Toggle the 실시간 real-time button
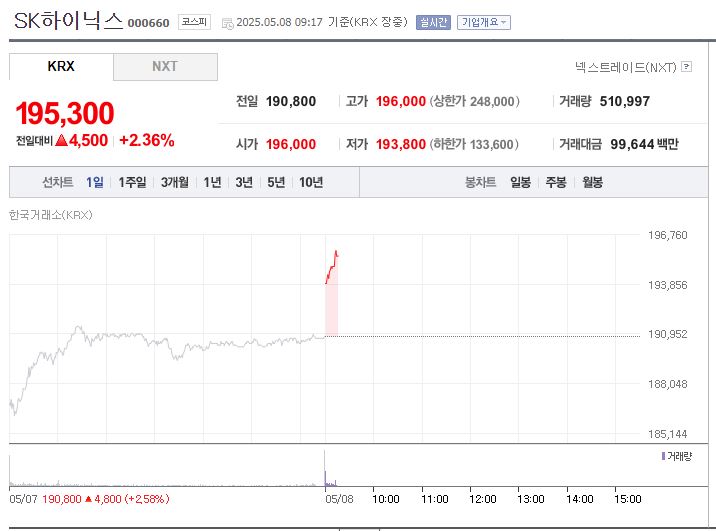716x531 pixels. coord(433,22)
